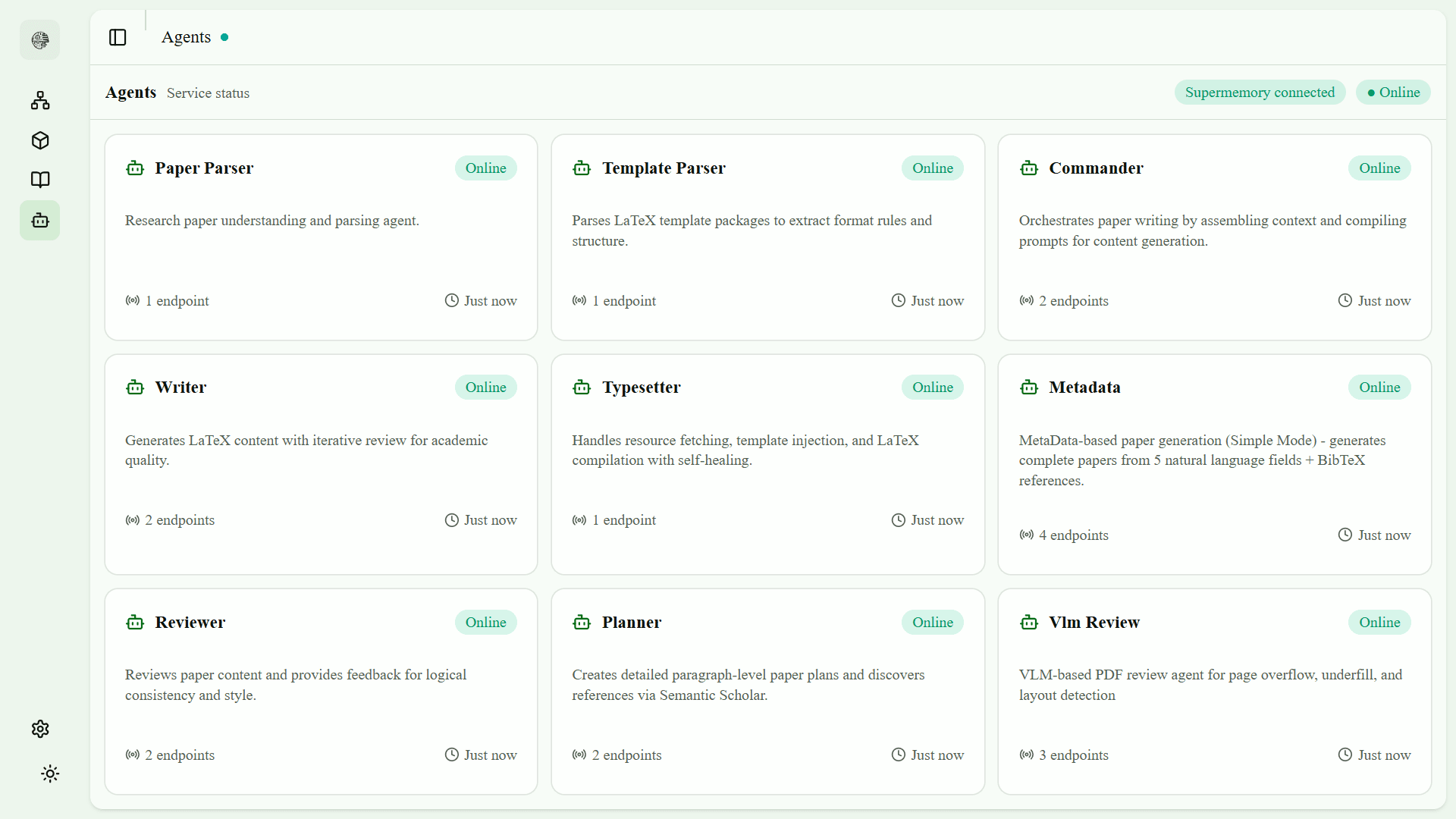Open the Paper Parser card title
This screenshot has height=819, width=1456.
(x=204, y=168)
